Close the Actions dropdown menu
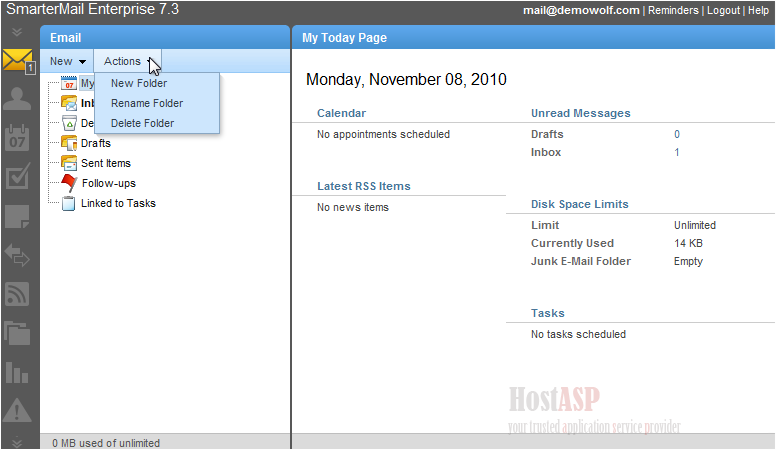776x450 pixels. point(128,61)
